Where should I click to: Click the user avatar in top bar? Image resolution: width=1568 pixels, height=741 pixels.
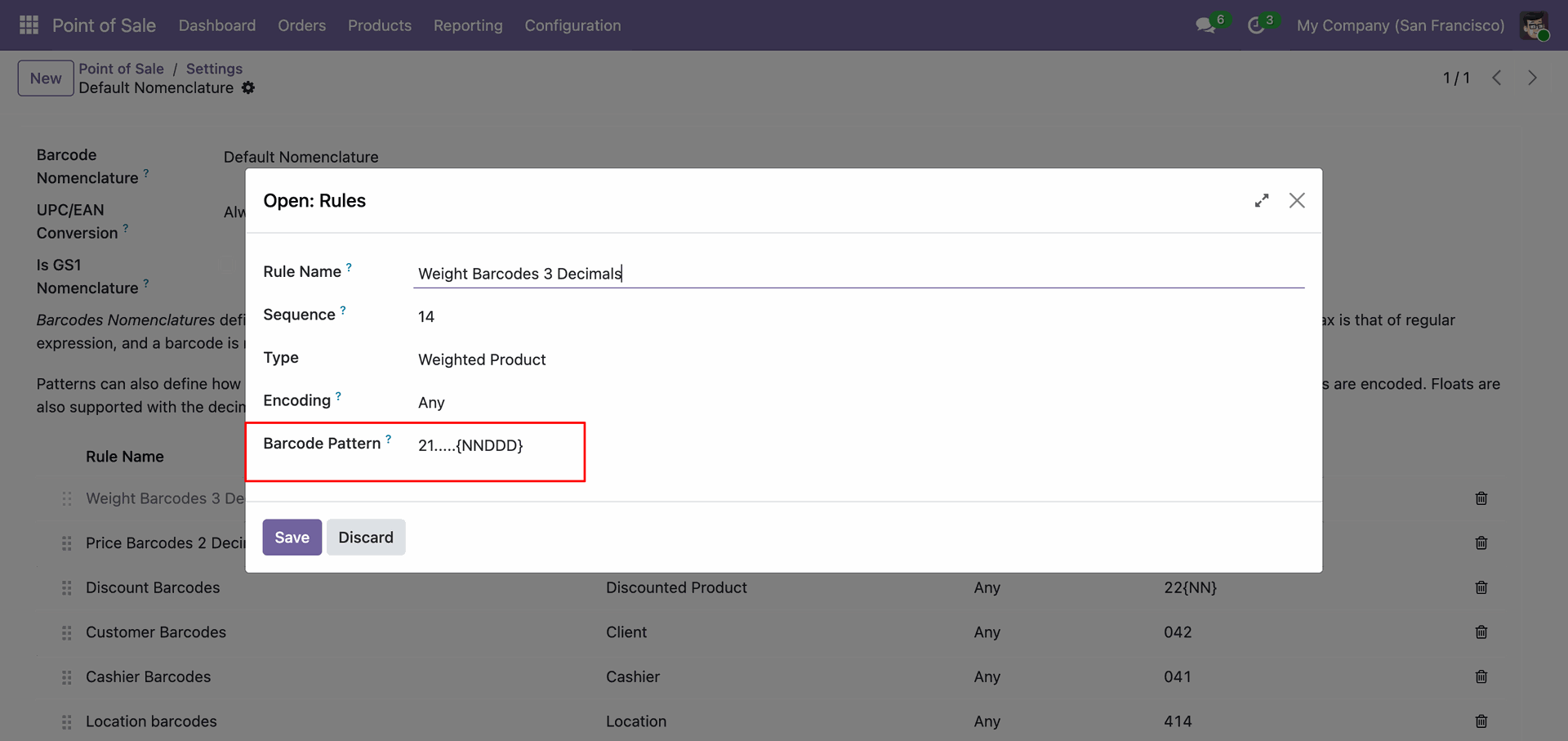pyautogui.click(x=1534, y=25)
